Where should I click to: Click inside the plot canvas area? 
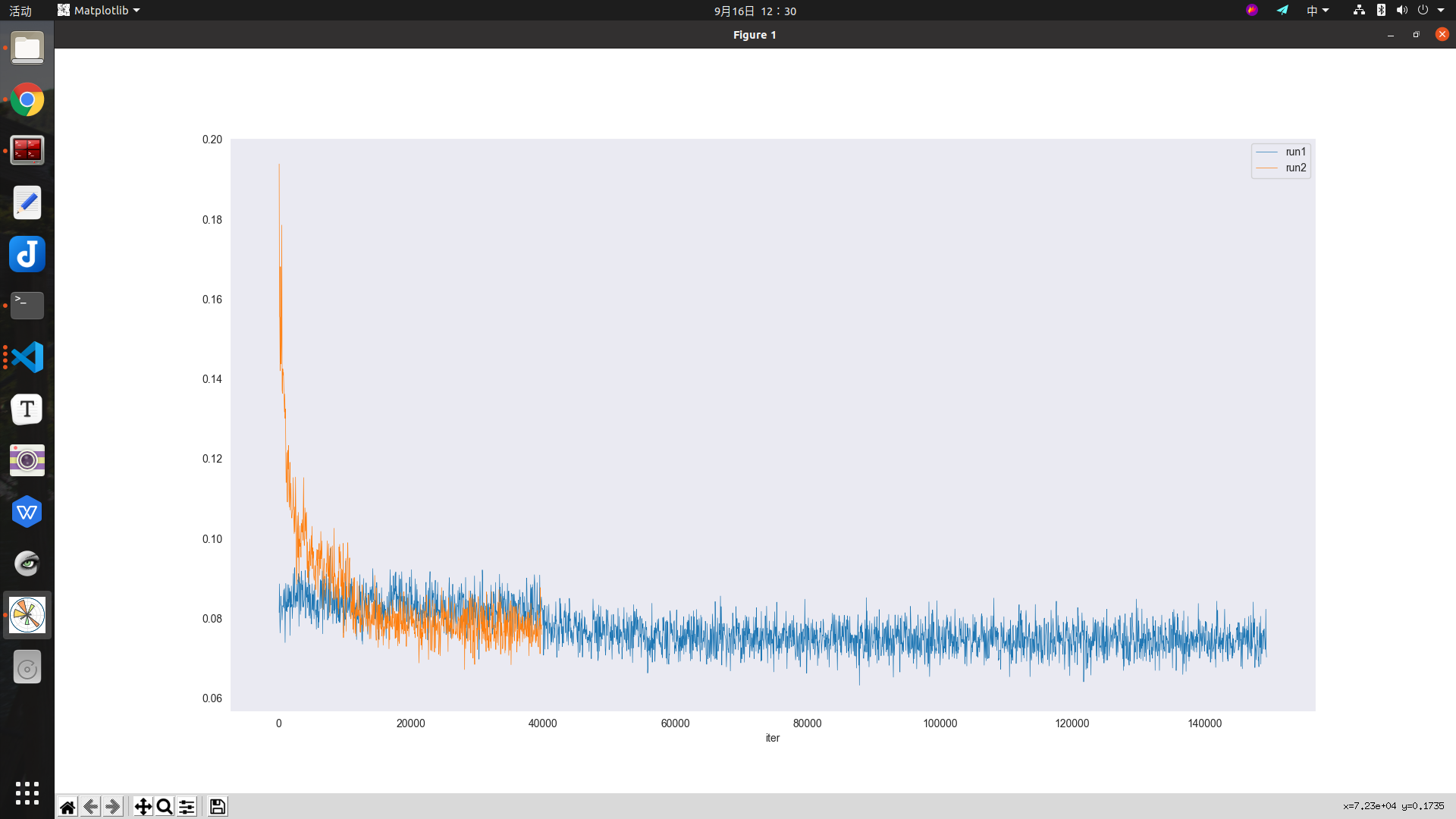758,417
